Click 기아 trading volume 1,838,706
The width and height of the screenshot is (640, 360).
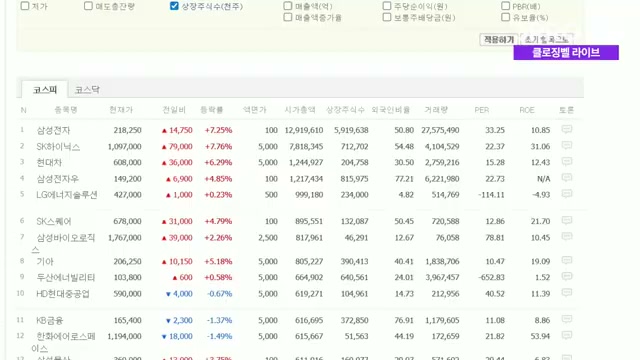(442, 261)
